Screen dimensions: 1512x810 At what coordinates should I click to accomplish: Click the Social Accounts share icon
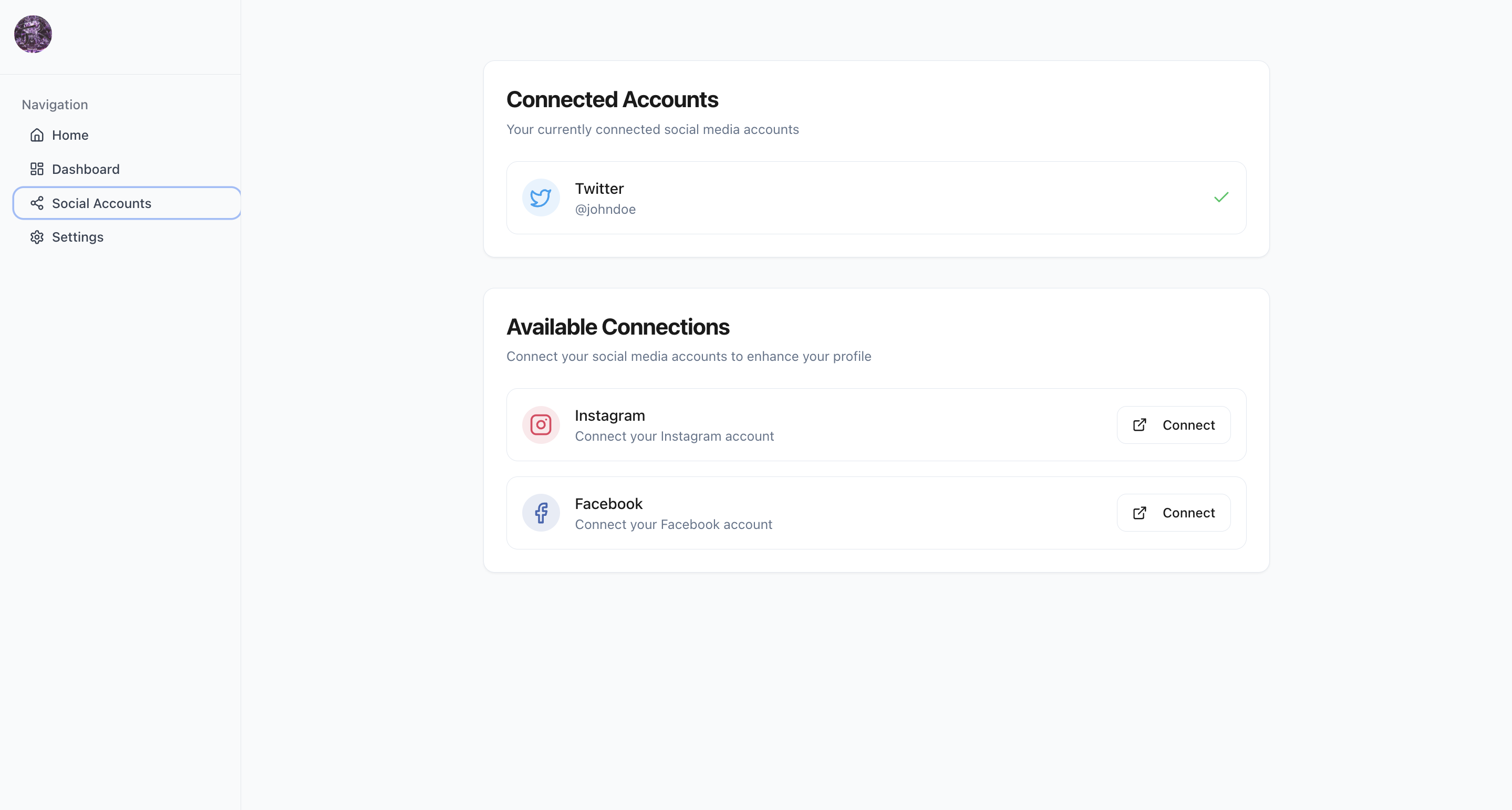coord(37,203)
